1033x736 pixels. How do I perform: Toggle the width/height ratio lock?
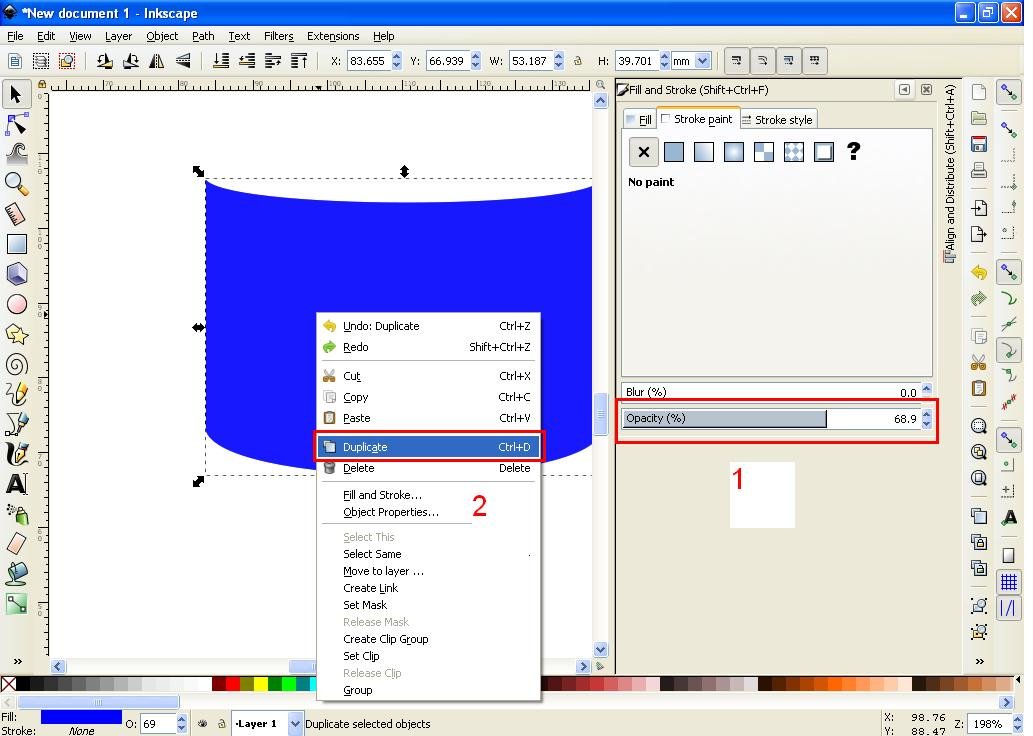[x=578, y=61]
